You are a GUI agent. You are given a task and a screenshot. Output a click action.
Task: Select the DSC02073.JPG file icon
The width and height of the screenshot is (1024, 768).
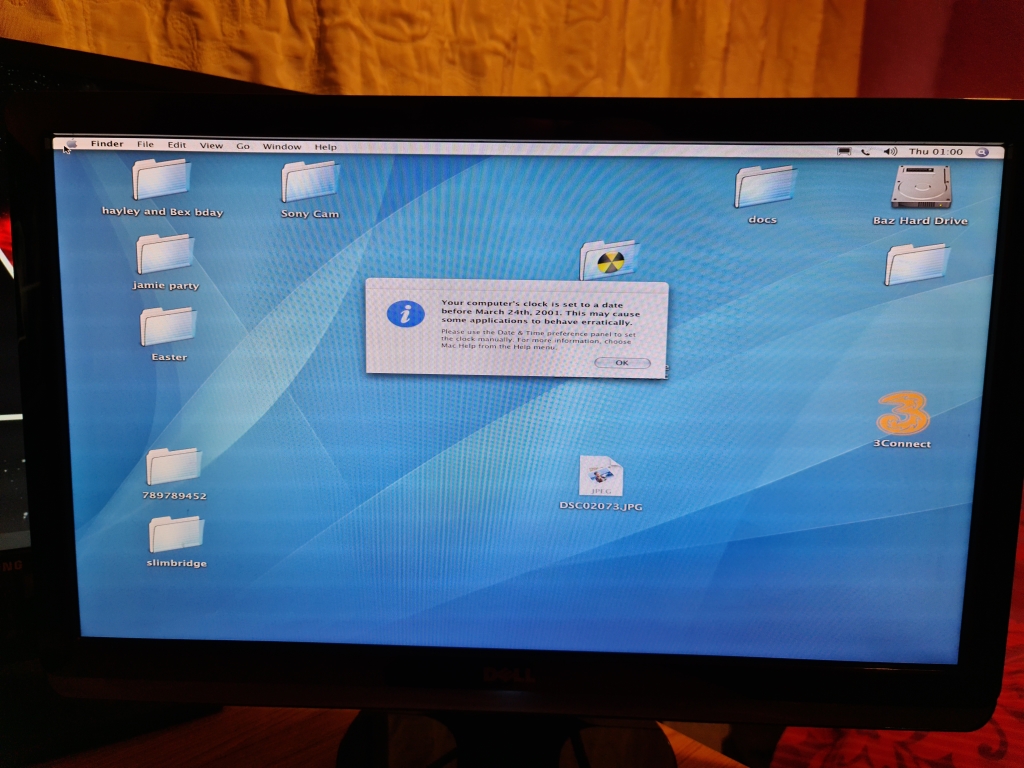click(601, 477)
